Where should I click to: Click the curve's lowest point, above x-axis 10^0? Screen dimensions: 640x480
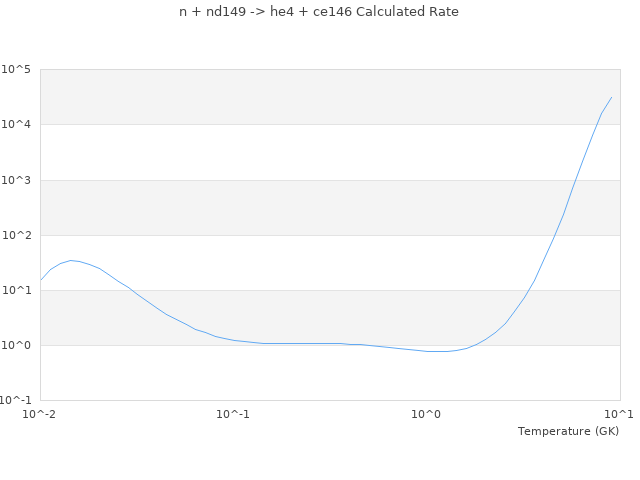pyautogui.click(x=438, y=351)
